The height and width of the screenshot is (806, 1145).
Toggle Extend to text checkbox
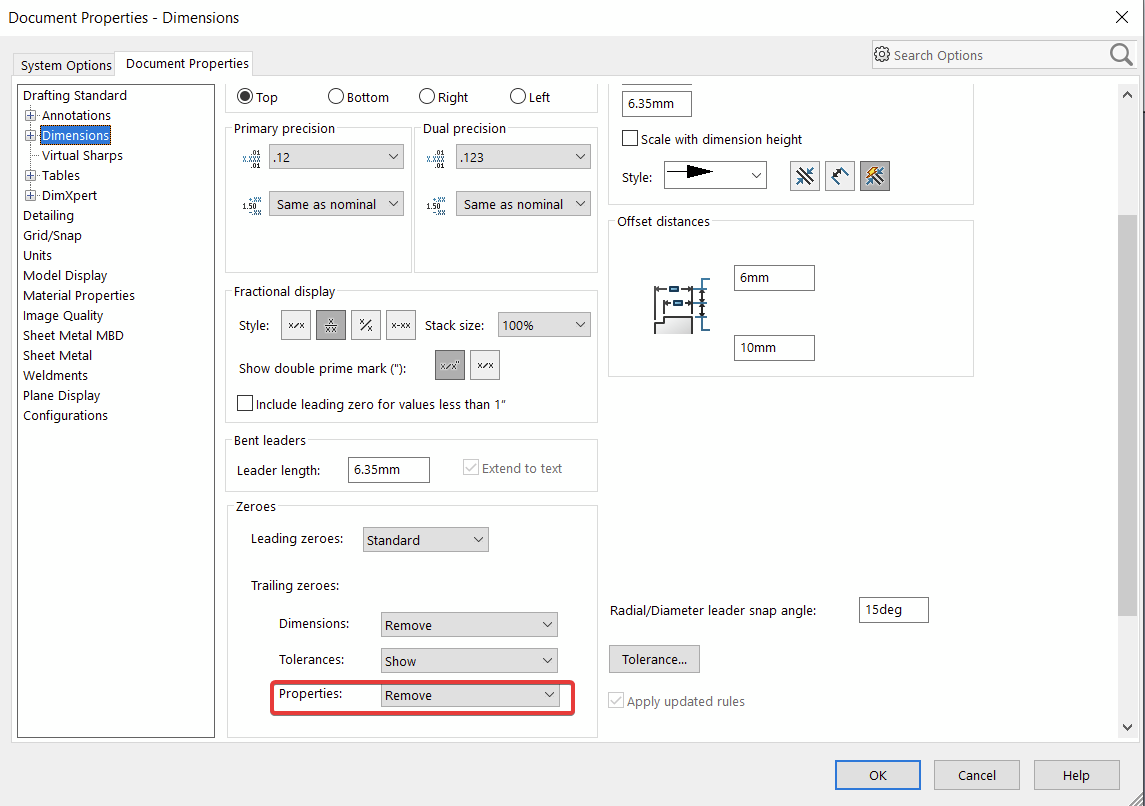click(471, 467)
